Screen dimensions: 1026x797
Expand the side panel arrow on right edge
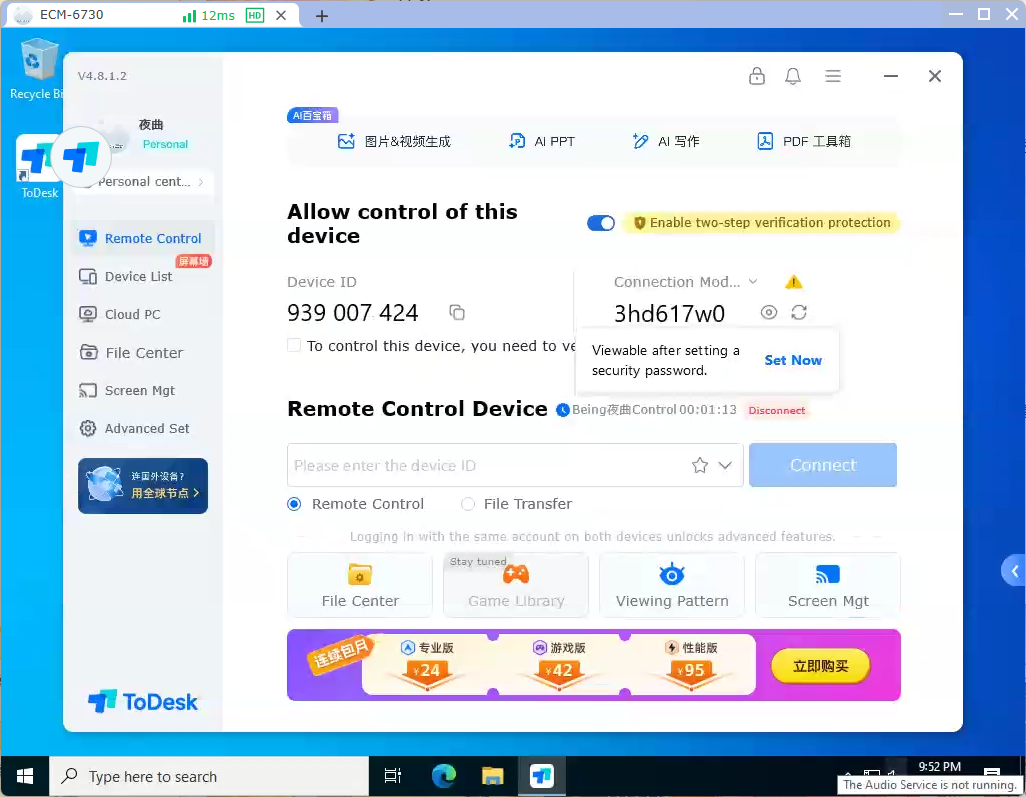click(x=1014, y=571)
